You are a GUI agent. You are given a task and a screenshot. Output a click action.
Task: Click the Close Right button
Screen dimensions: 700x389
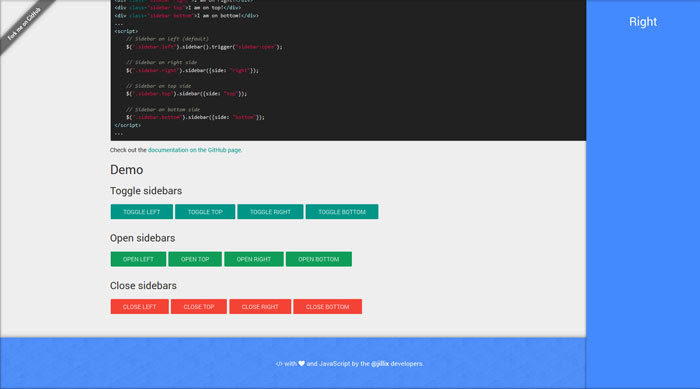click(x=260, y=307)
